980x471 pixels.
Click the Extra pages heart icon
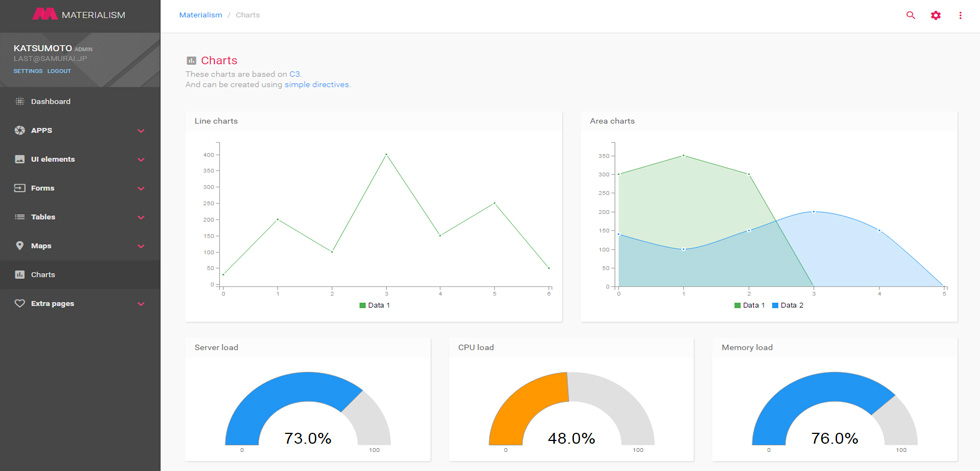pos(19,304)
